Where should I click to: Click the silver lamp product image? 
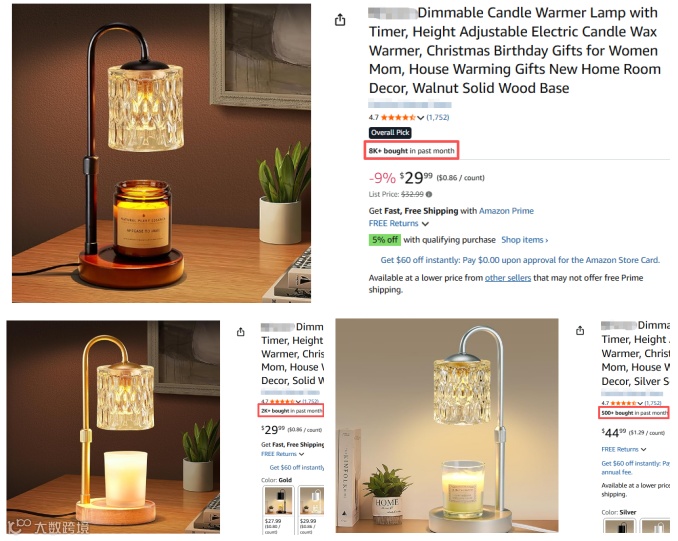click(447, 426)
